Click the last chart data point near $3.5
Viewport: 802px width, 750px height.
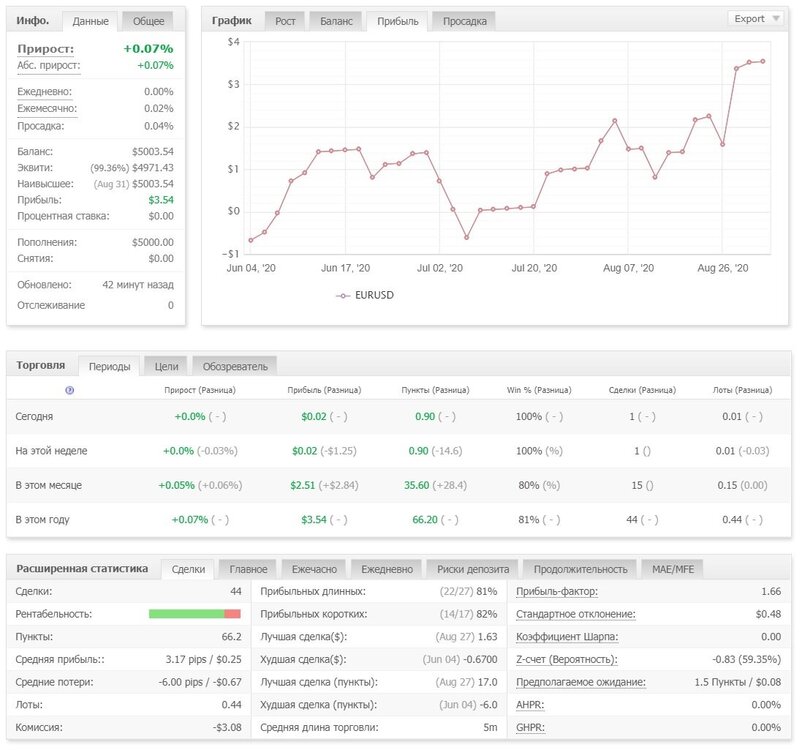pos(763,61)
